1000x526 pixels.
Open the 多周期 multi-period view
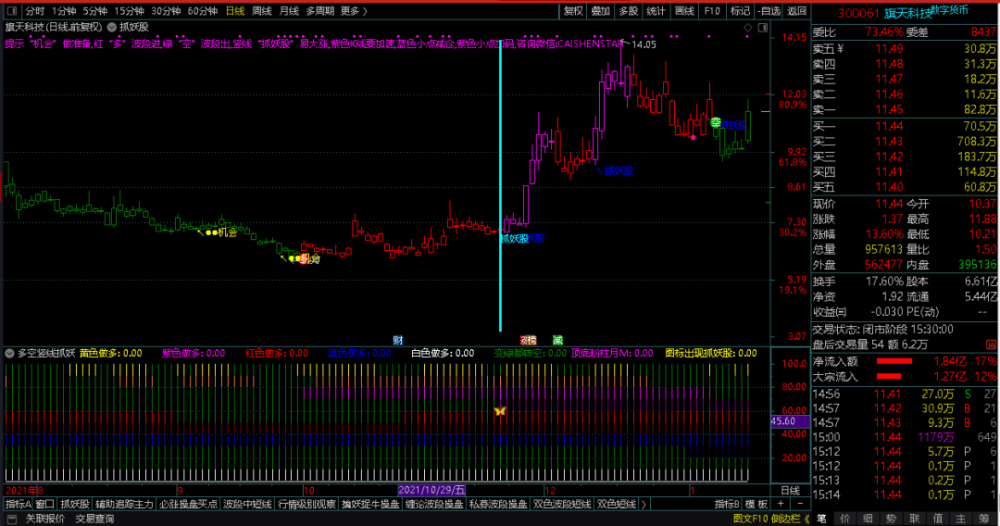(x=320, y=11)
